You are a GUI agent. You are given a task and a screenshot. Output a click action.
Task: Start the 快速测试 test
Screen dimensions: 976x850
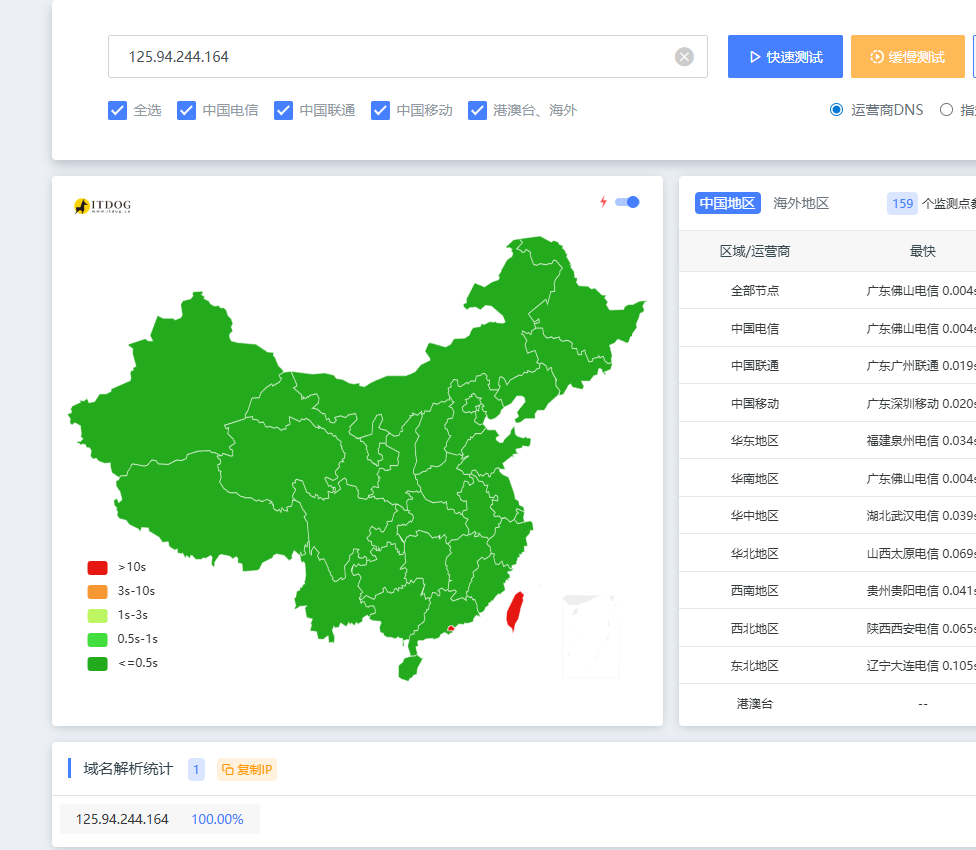(x=785, y=57)
